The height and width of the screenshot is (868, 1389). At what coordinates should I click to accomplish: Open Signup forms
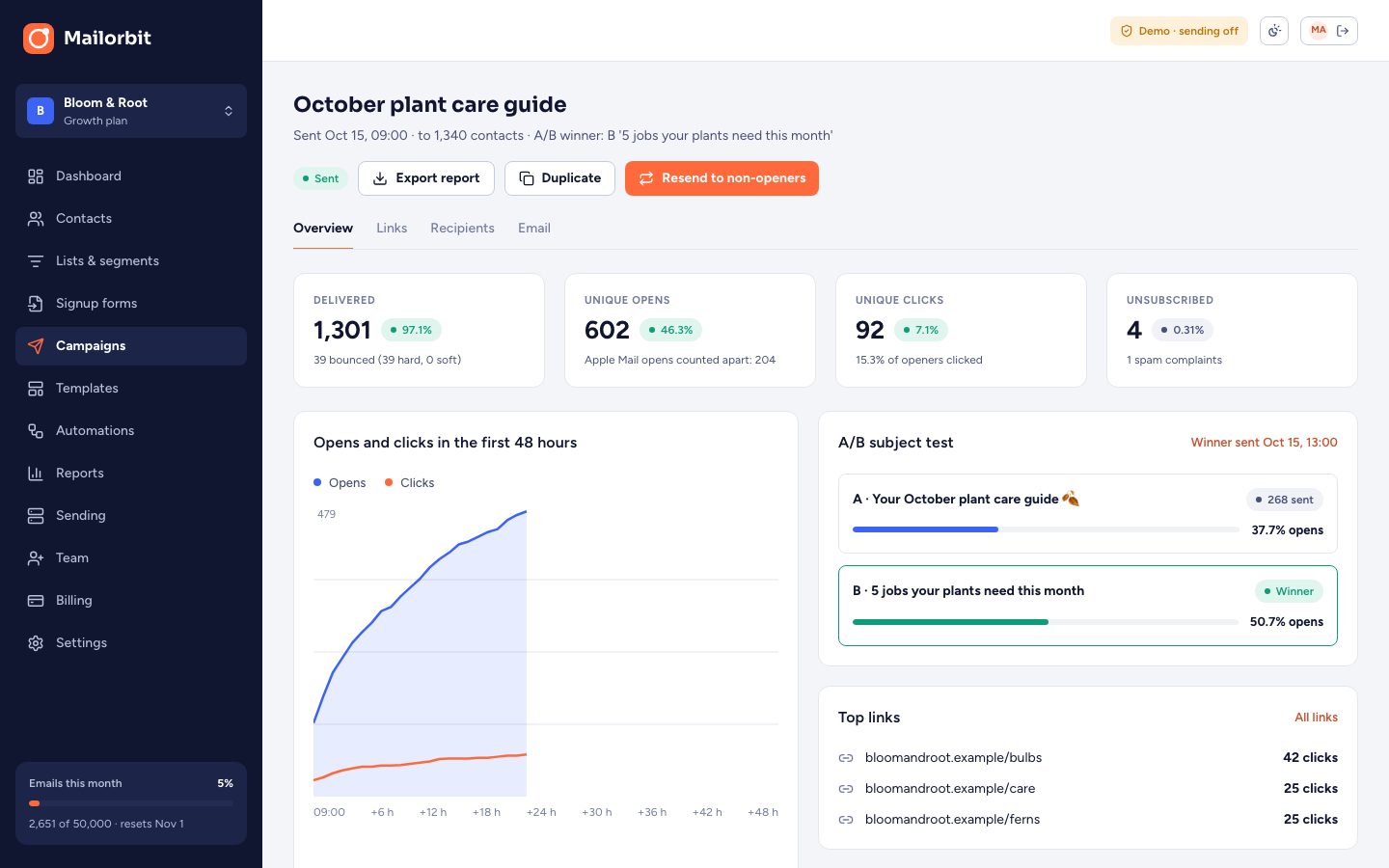[x=131, y=304]
